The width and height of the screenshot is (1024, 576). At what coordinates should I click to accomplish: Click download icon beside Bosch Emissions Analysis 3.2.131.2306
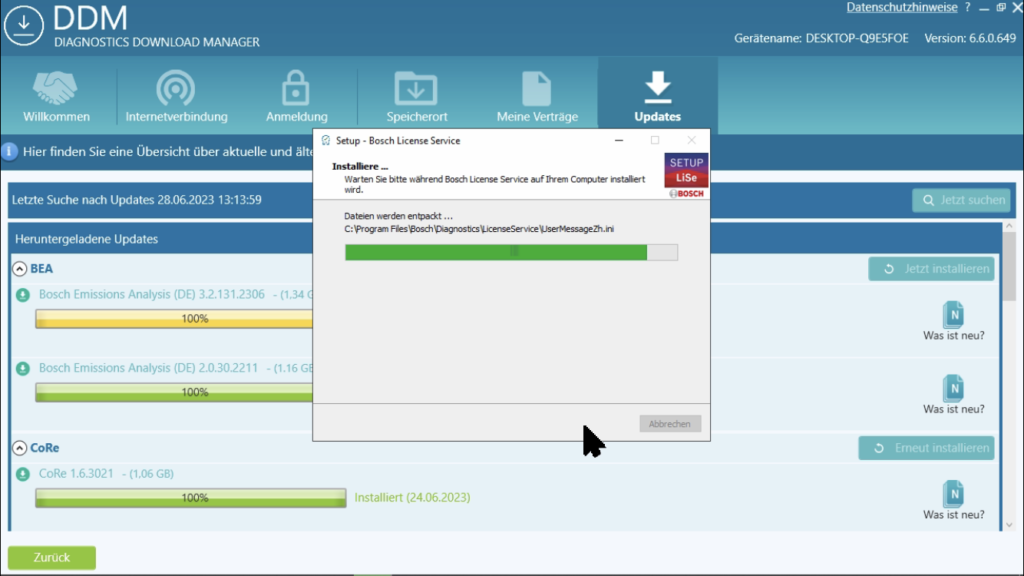[x=23, y=295]
